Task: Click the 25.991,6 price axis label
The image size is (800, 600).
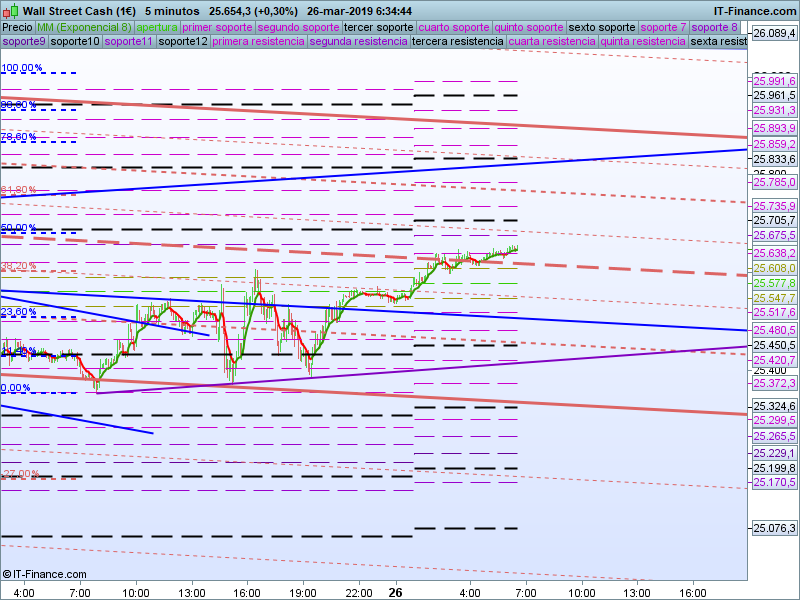Action: [774, 82]
